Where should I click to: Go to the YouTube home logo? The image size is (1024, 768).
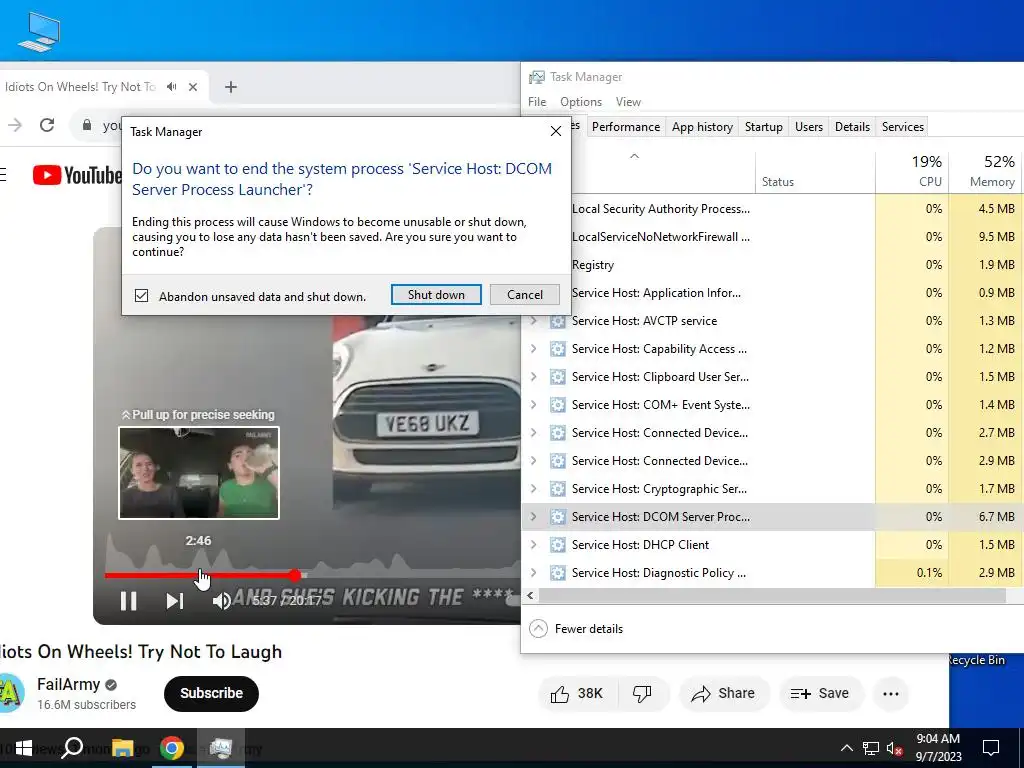click(77, 175)
